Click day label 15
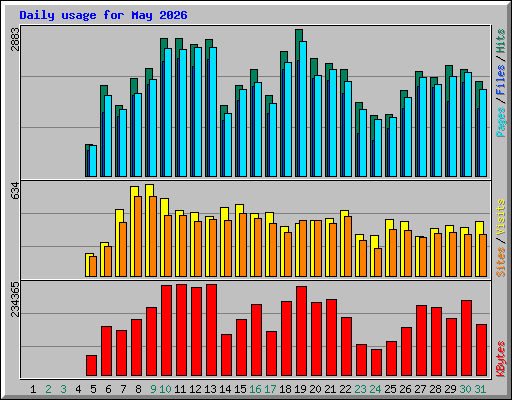512x400 pixels. (240, 389)
